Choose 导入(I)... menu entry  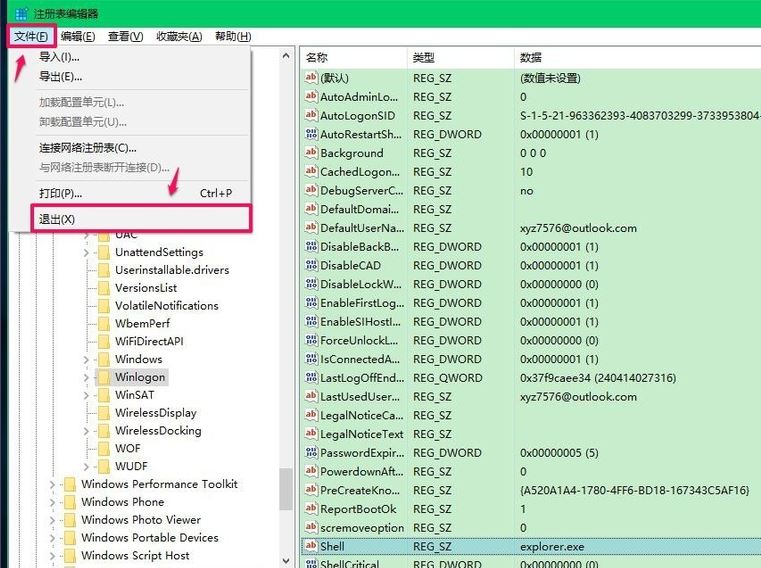[59, 57]
